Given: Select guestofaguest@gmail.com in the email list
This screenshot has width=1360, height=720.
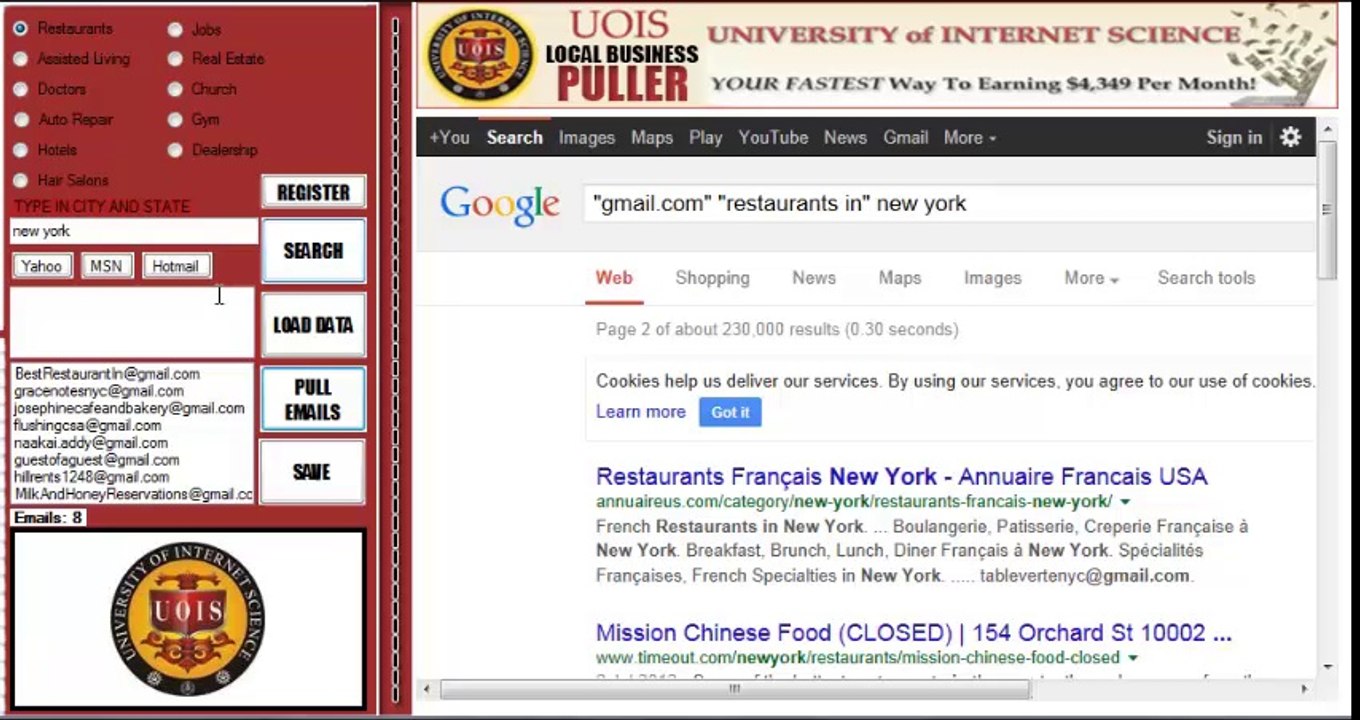Looking at the screenshot, I should [97, 460].
